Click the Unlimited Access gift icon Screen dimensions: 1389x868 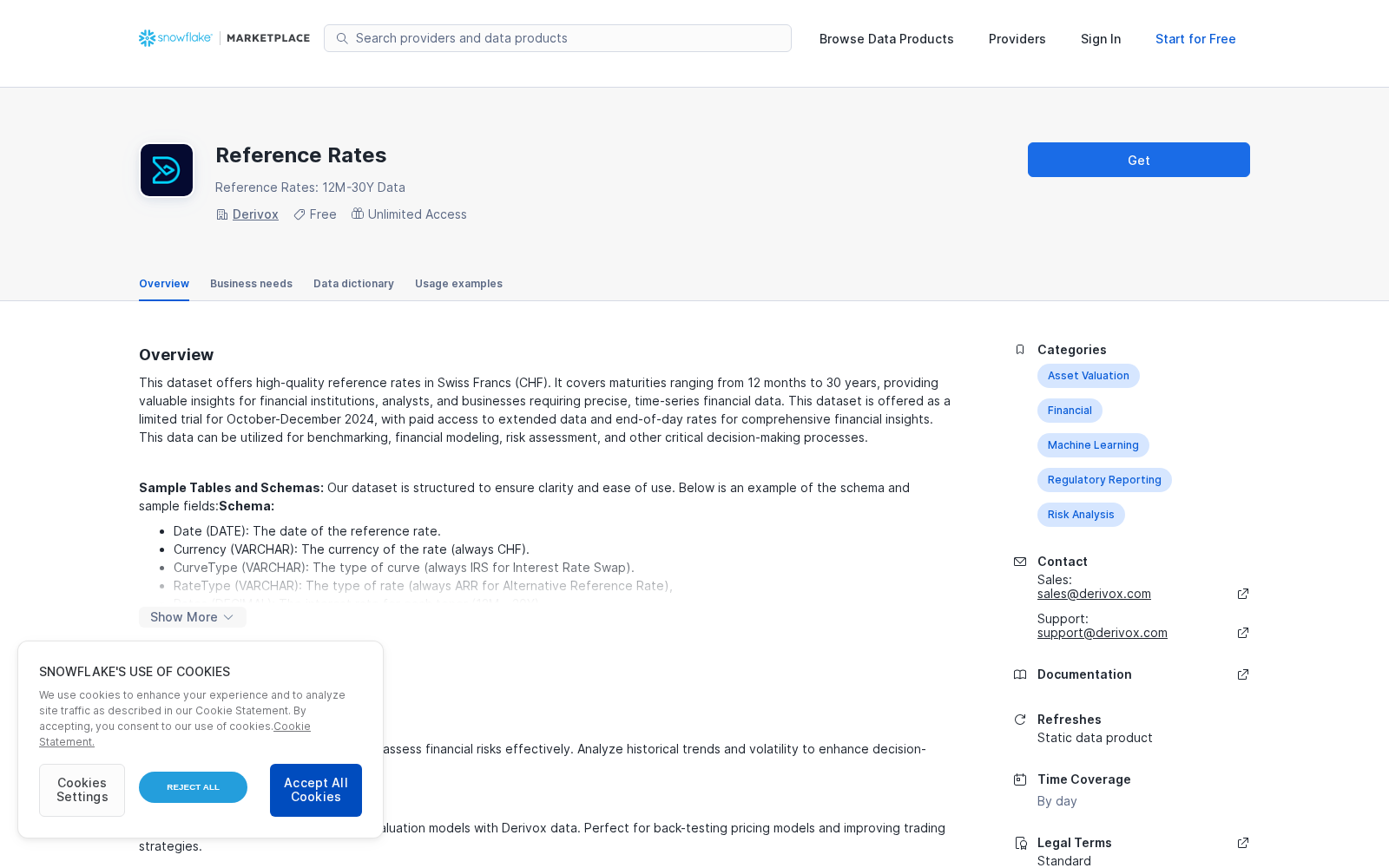coord(358,214)
